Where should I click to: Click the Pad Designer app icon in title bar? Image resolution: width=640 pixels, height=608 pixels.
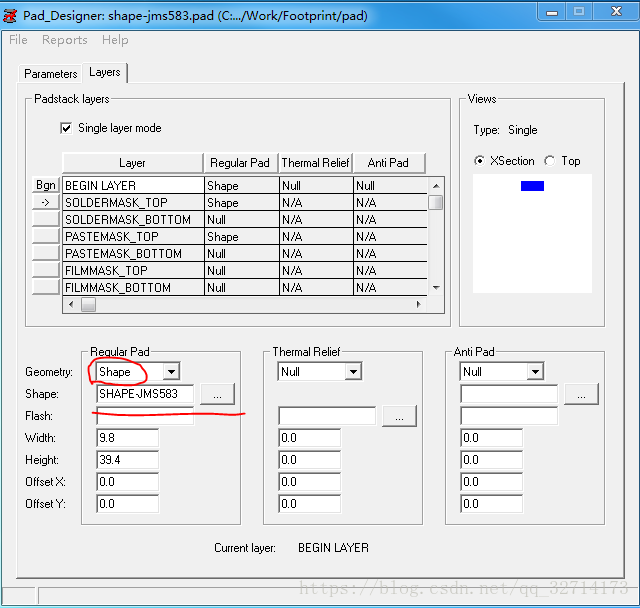(11, 13)
